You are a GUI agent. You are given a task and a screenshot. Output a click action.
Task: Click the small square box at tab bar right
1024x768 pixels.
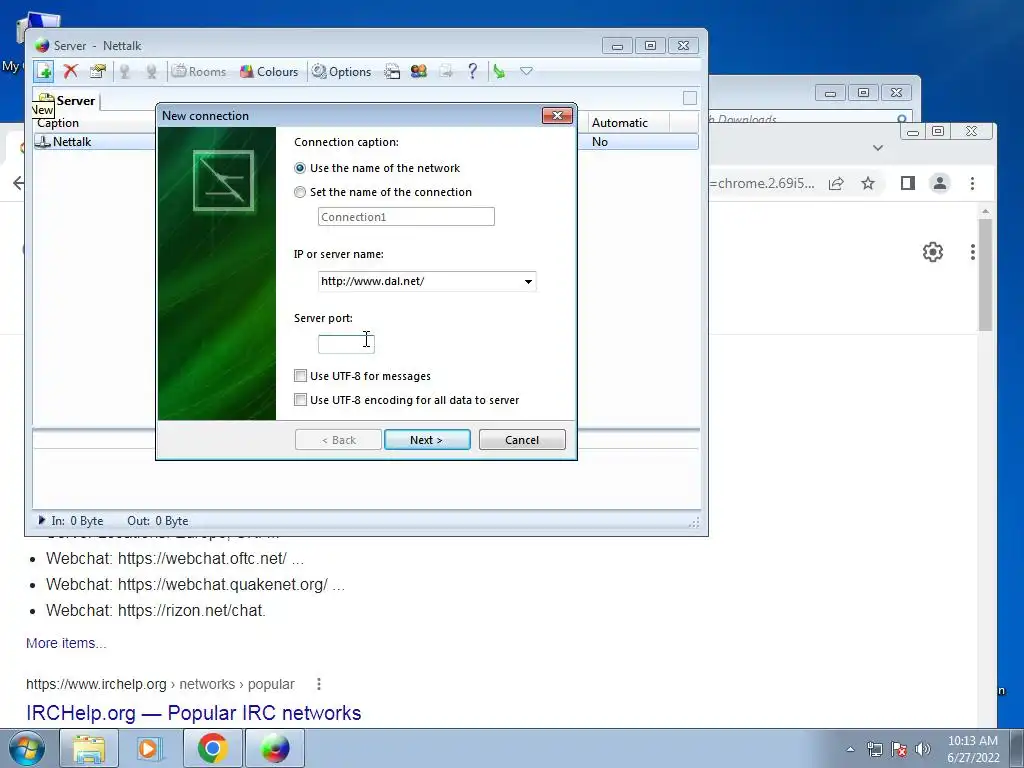(x=690, y=98)
